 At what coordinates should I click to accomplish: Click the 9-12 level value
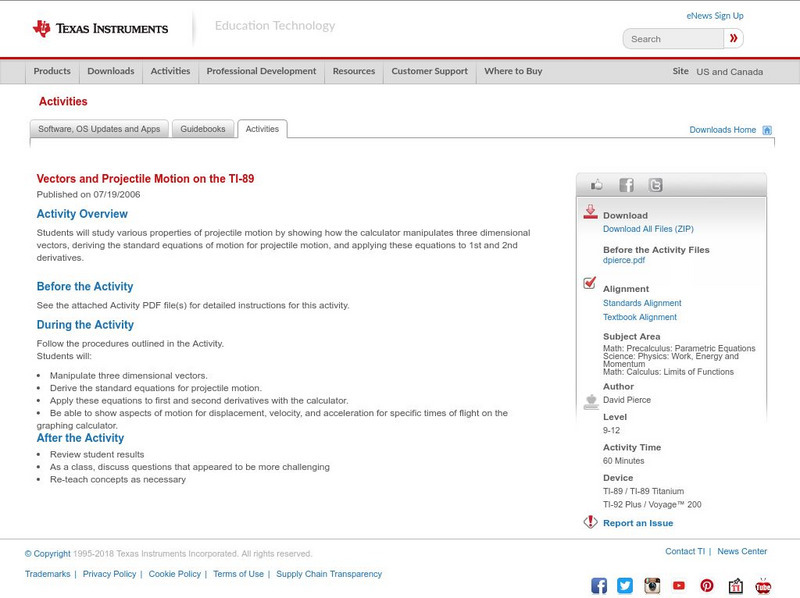pos(611,431)
